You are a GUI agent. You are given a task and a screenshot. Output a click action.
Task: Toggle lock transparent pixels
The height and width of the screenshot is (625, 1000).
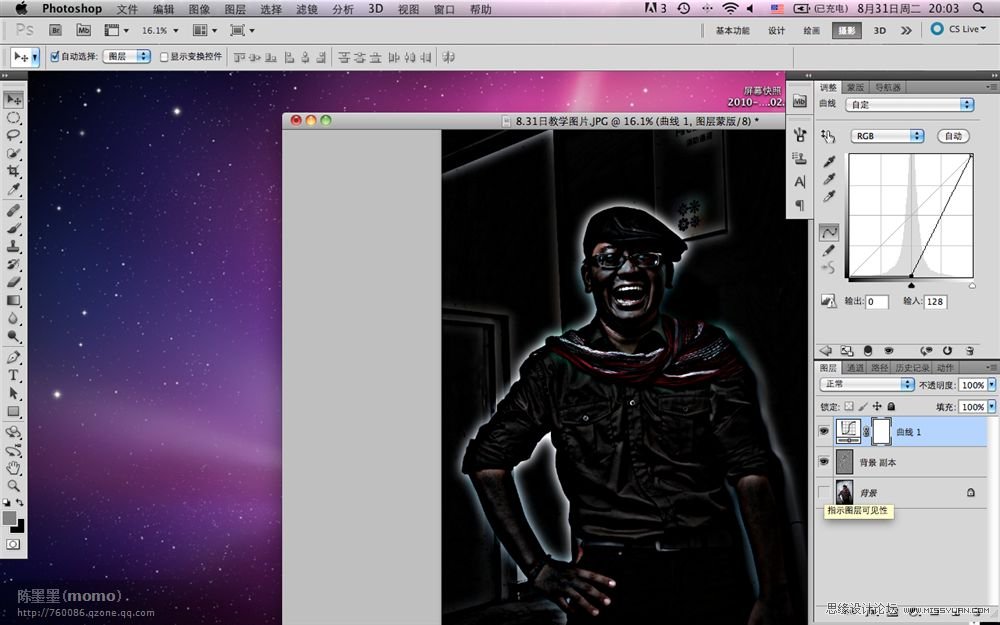click(849, 406)
